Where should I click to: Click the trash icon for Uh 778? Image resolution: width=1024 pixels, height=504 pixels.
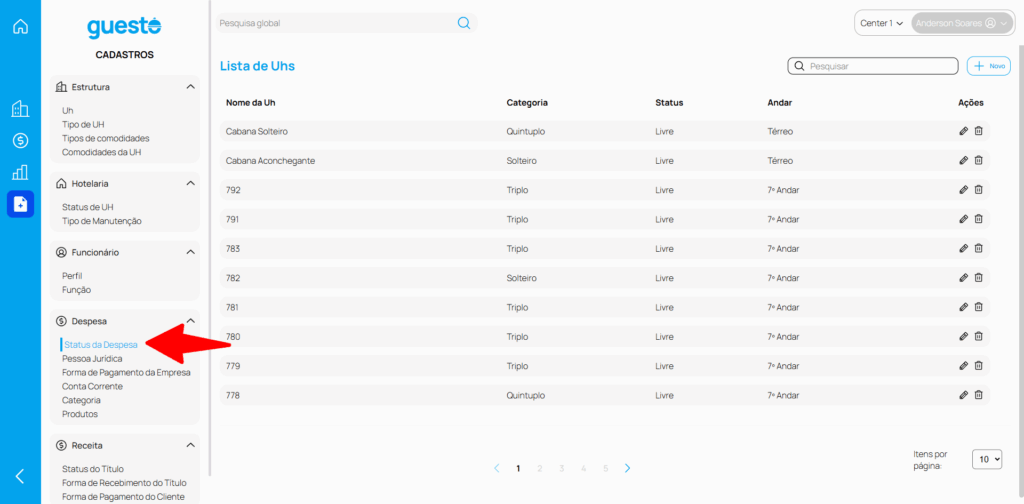click(x=979, y=395)
